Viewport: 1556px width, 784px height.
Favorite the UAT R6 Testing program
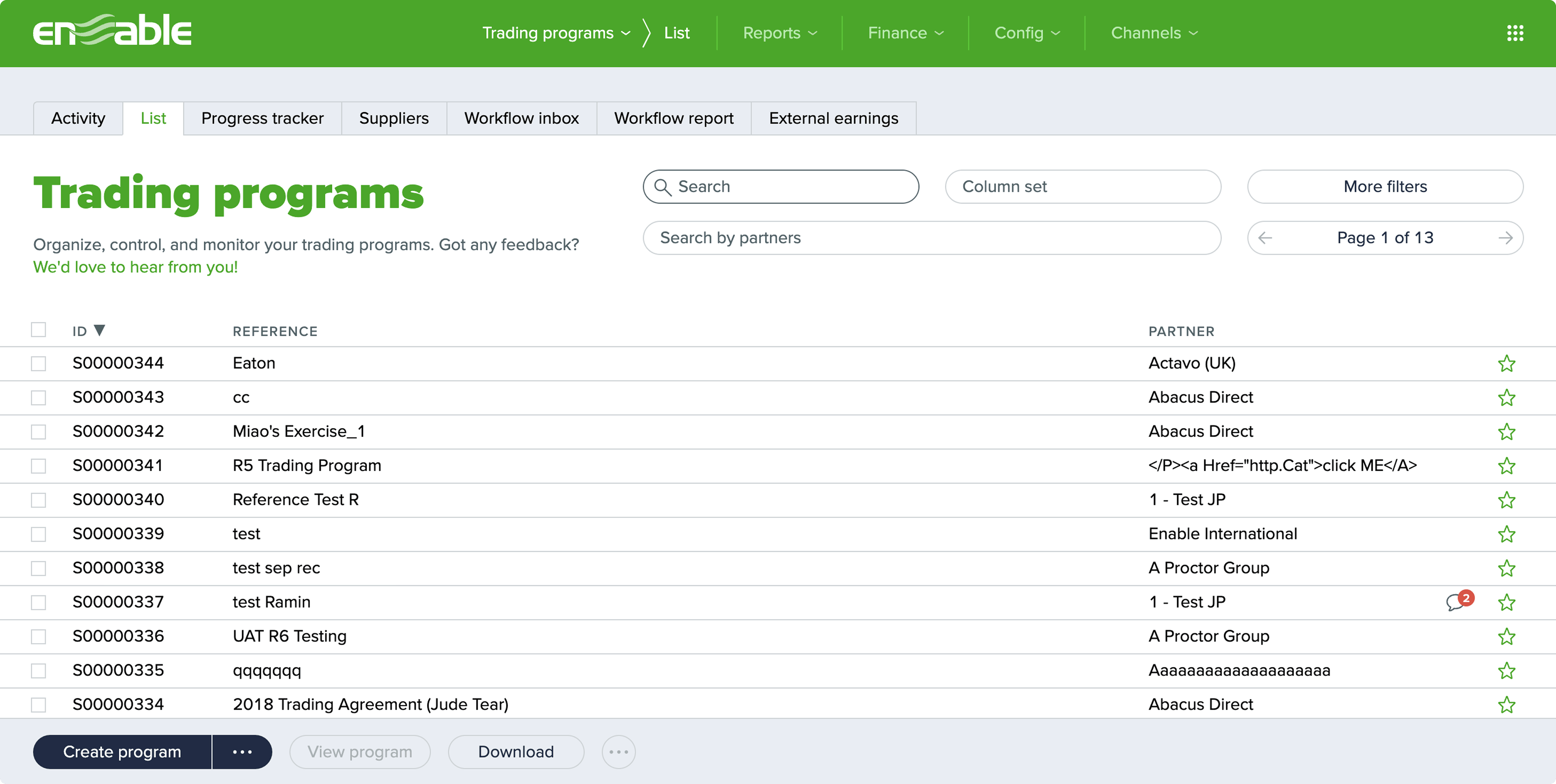point(1507,636)
